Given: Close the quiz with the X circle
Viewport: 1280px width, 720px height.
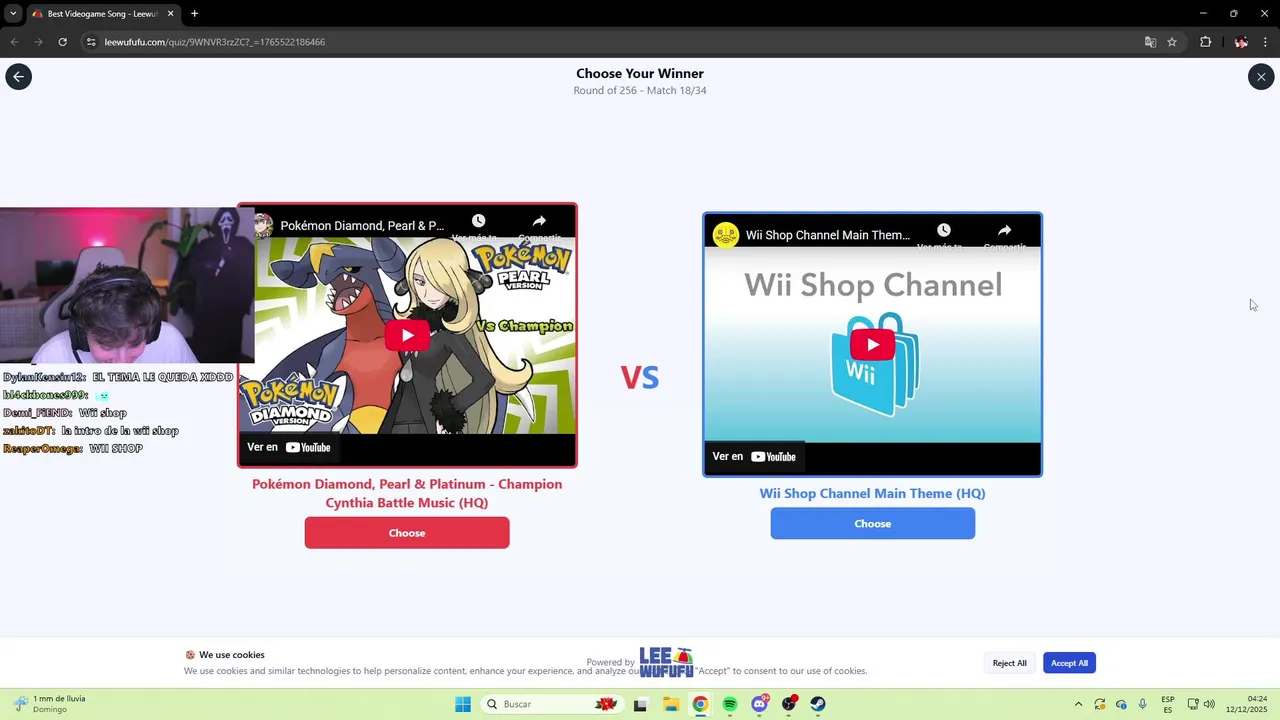Looking at the screenshot, I should point(1261,77).
